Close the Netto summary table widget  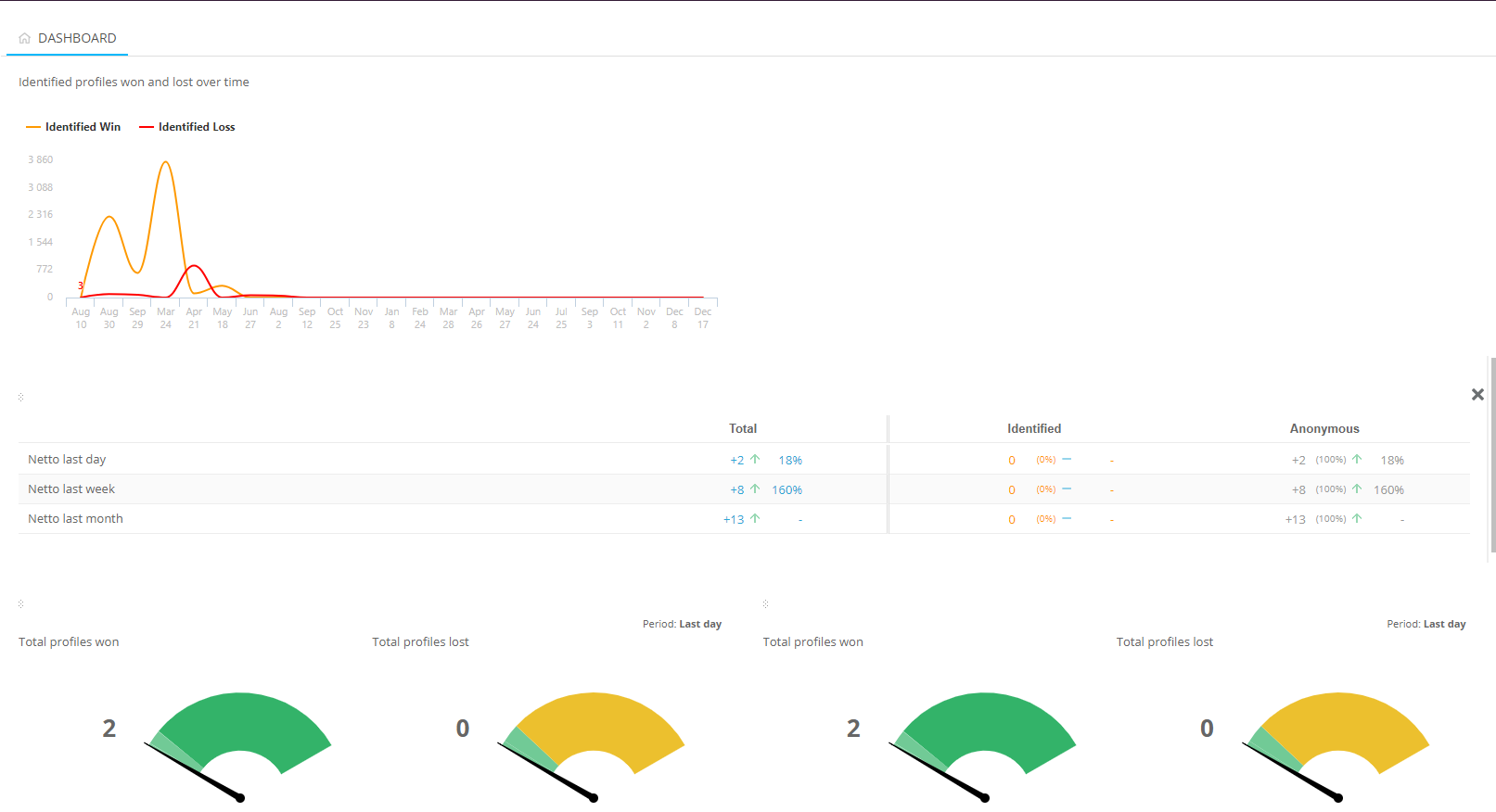pos(1477,395)
